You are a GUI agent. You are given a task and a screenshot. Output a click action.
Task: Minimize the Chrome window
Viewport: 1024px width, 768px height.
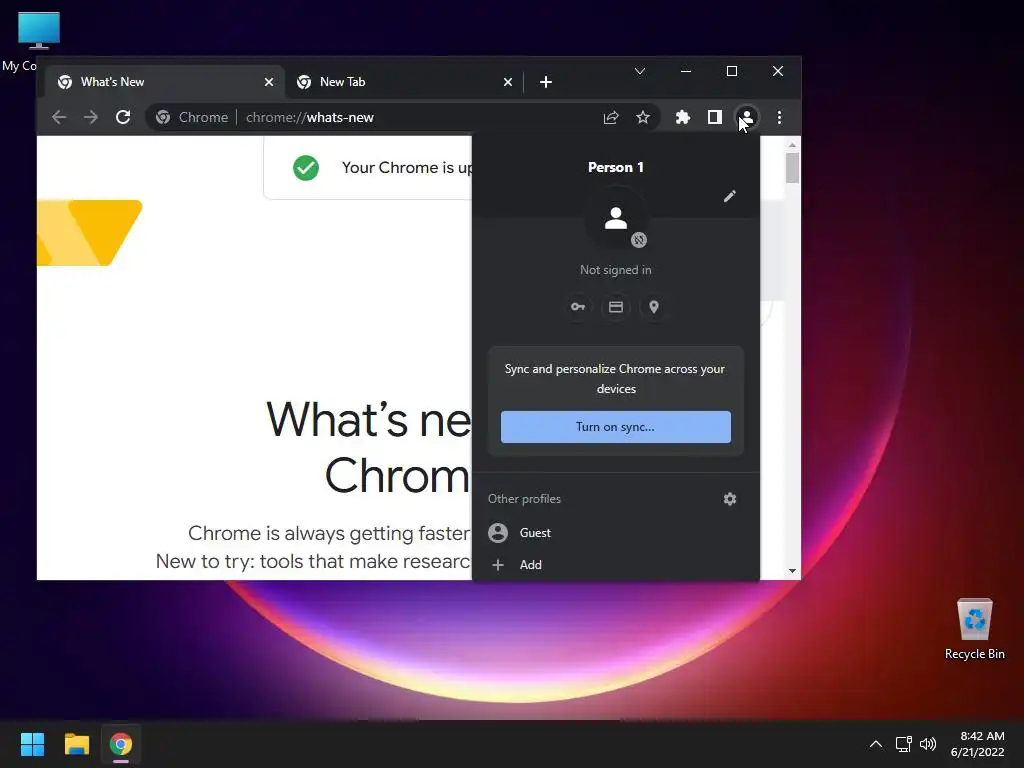coord(686,71)
